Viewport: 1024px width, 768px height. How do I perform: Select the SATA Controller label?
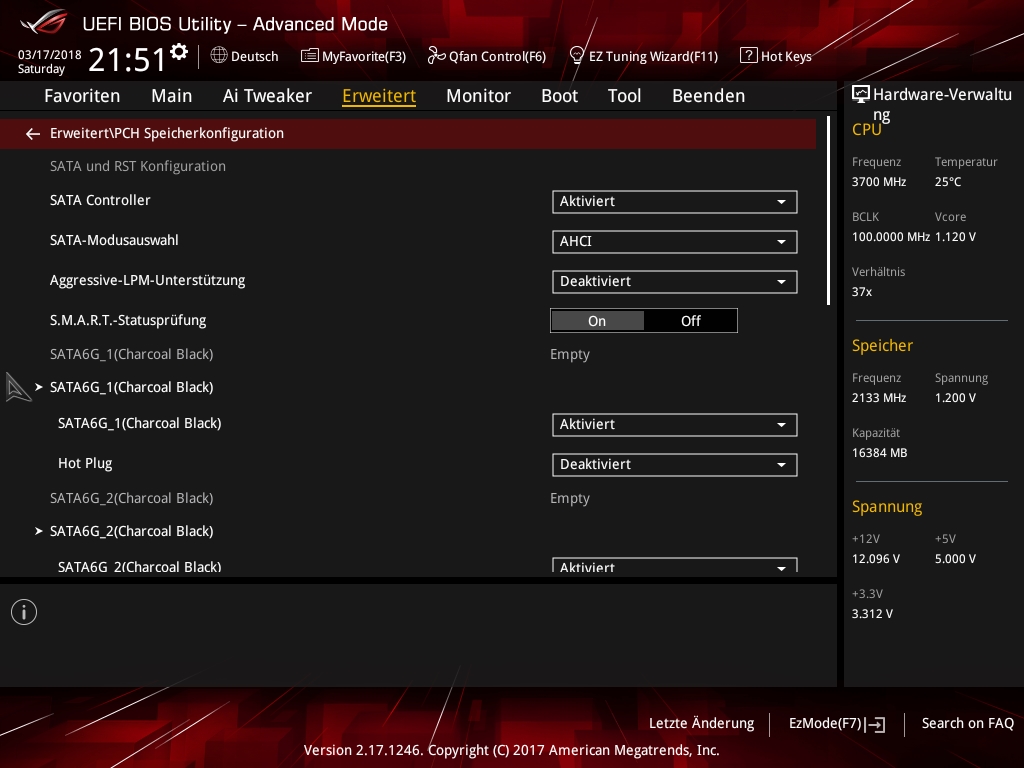pyautogui.click(x=100, y=200)
